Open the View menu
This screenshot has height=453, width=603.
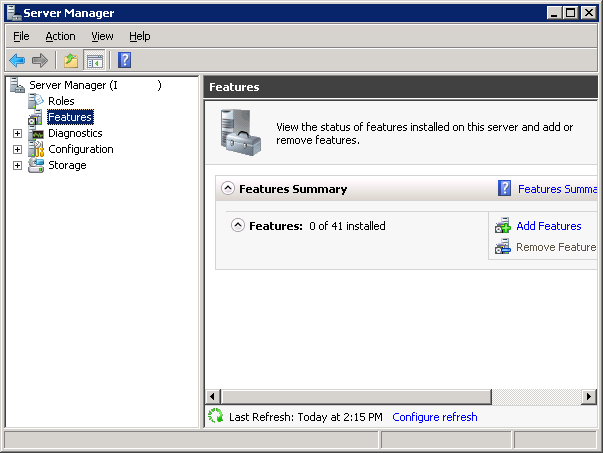click(102, 36)
